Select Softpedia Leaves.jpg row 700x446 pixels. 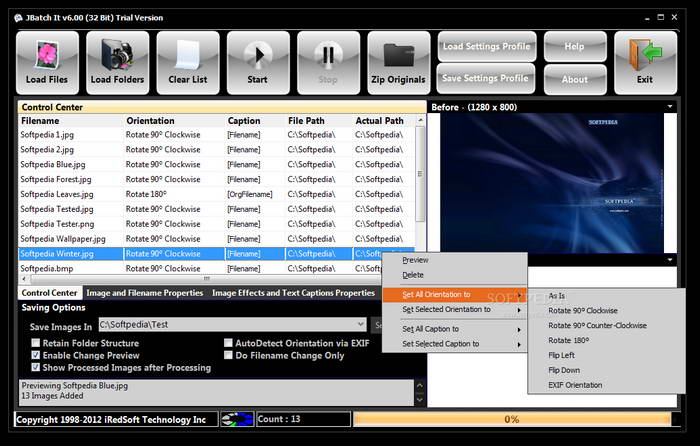217,194
